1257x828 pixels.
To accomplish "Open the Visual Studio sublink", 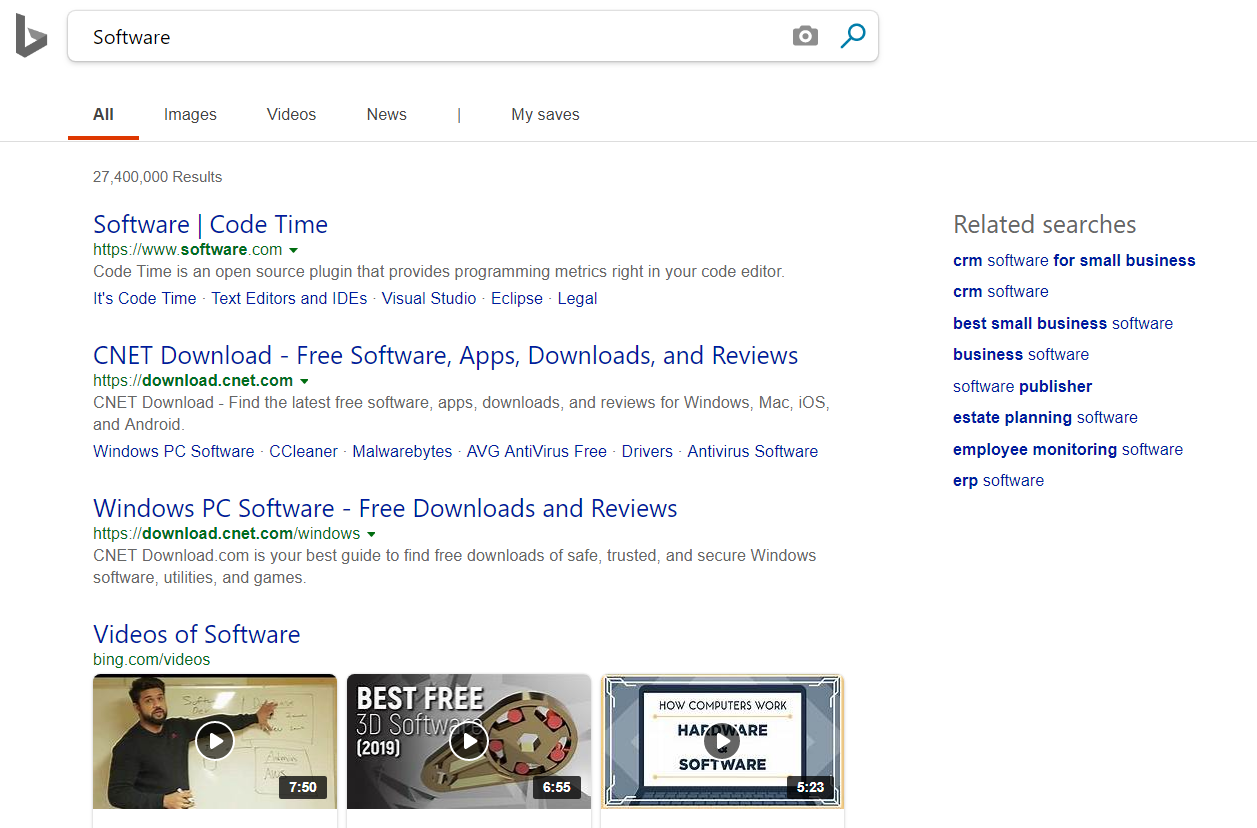I will 429,298.
